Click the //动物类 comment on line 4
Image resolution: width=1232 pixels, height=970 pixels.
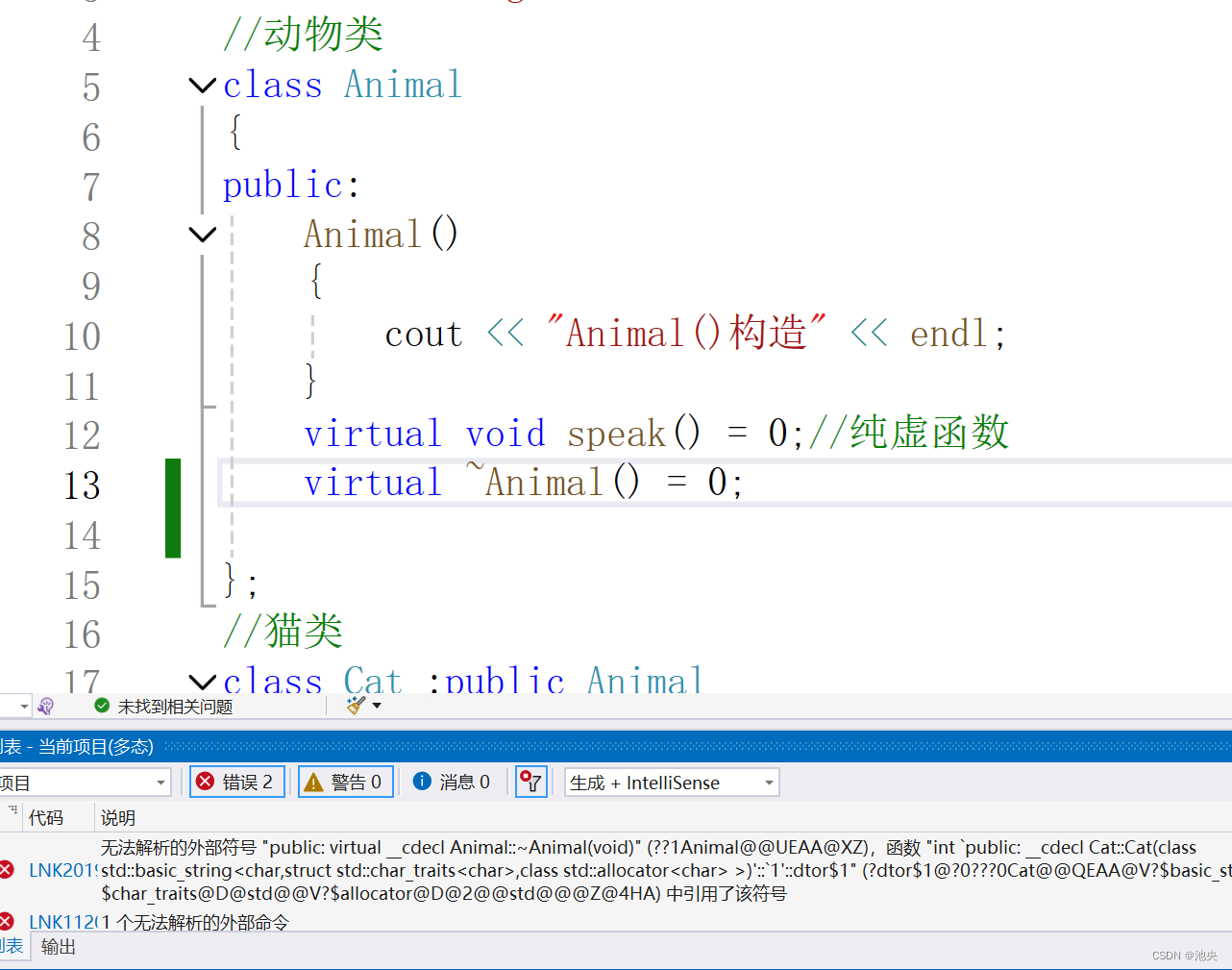coord(303,35)
